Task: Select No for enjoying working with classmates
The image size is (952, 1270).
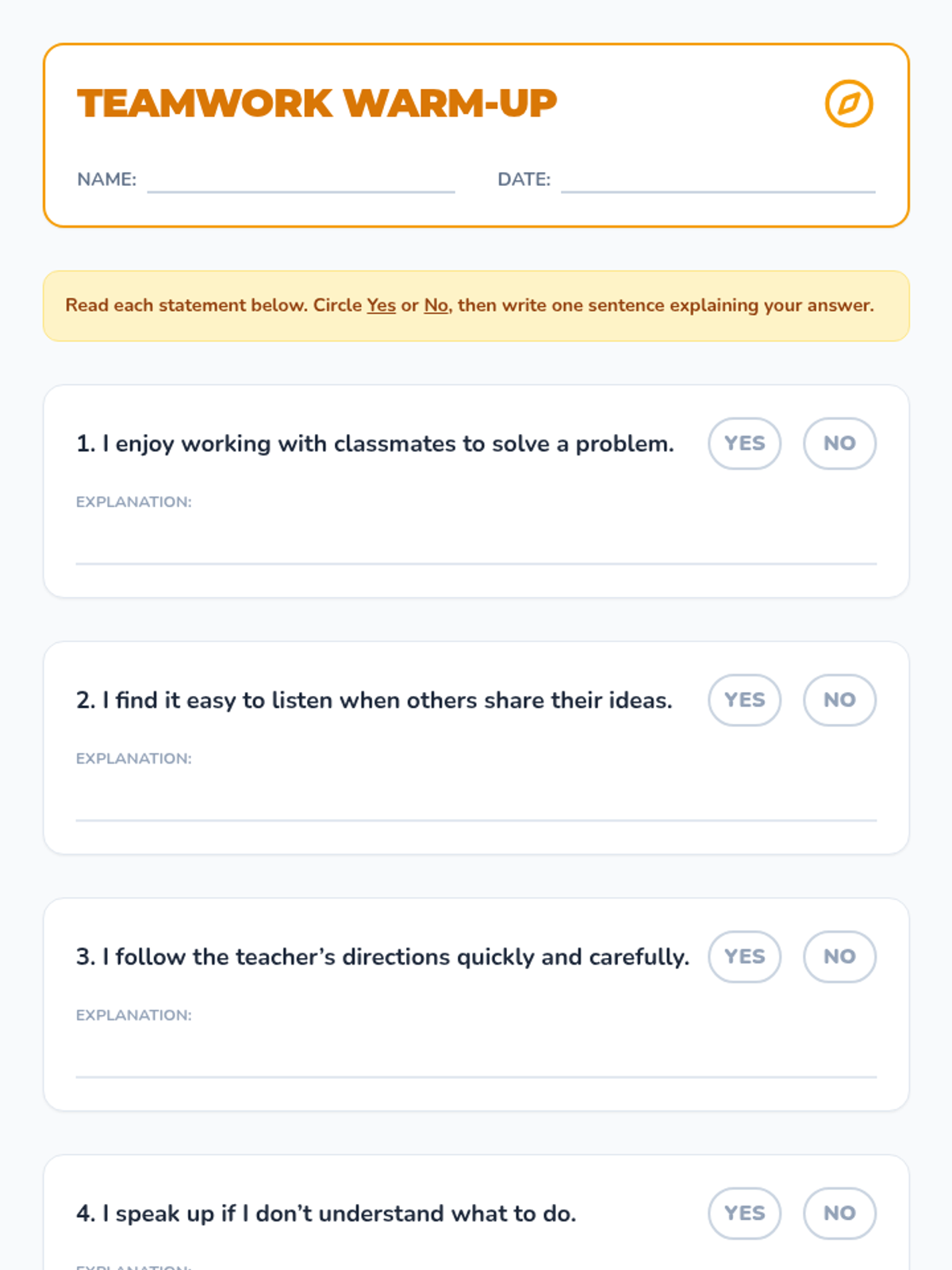Action: tap(839, 444)
